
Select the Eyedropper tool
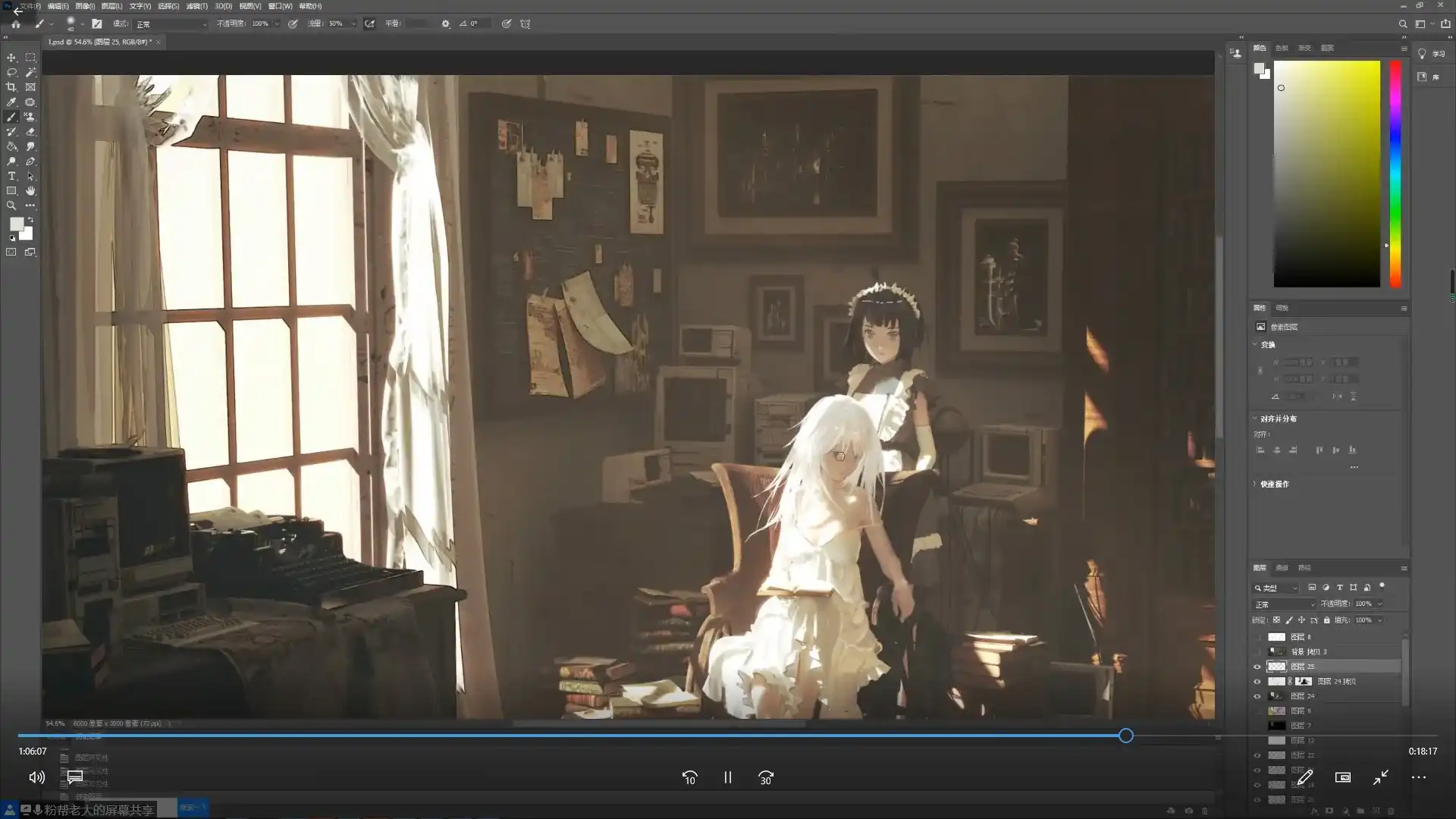[11, 102]
